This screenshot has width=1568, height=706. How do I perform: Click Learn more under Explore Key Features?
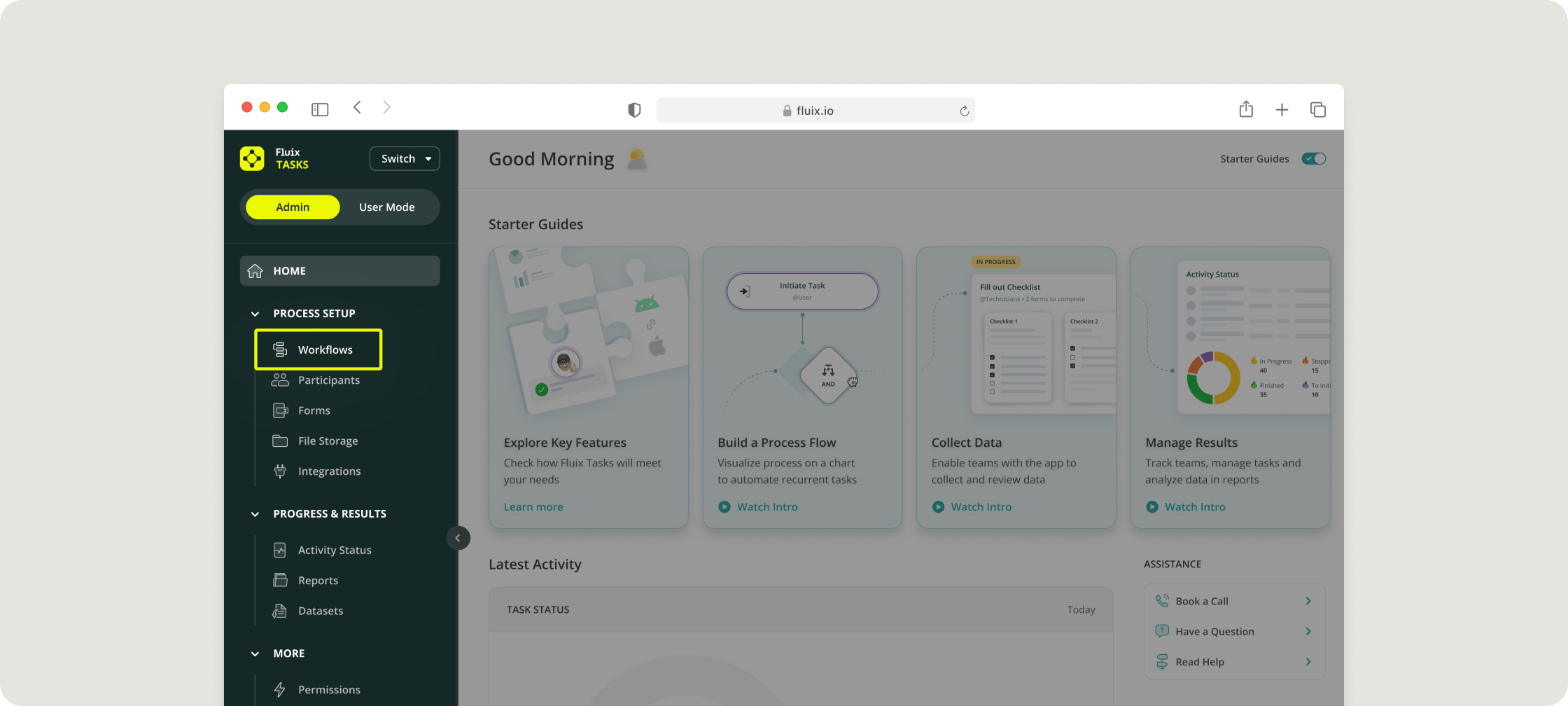(533, 507)
